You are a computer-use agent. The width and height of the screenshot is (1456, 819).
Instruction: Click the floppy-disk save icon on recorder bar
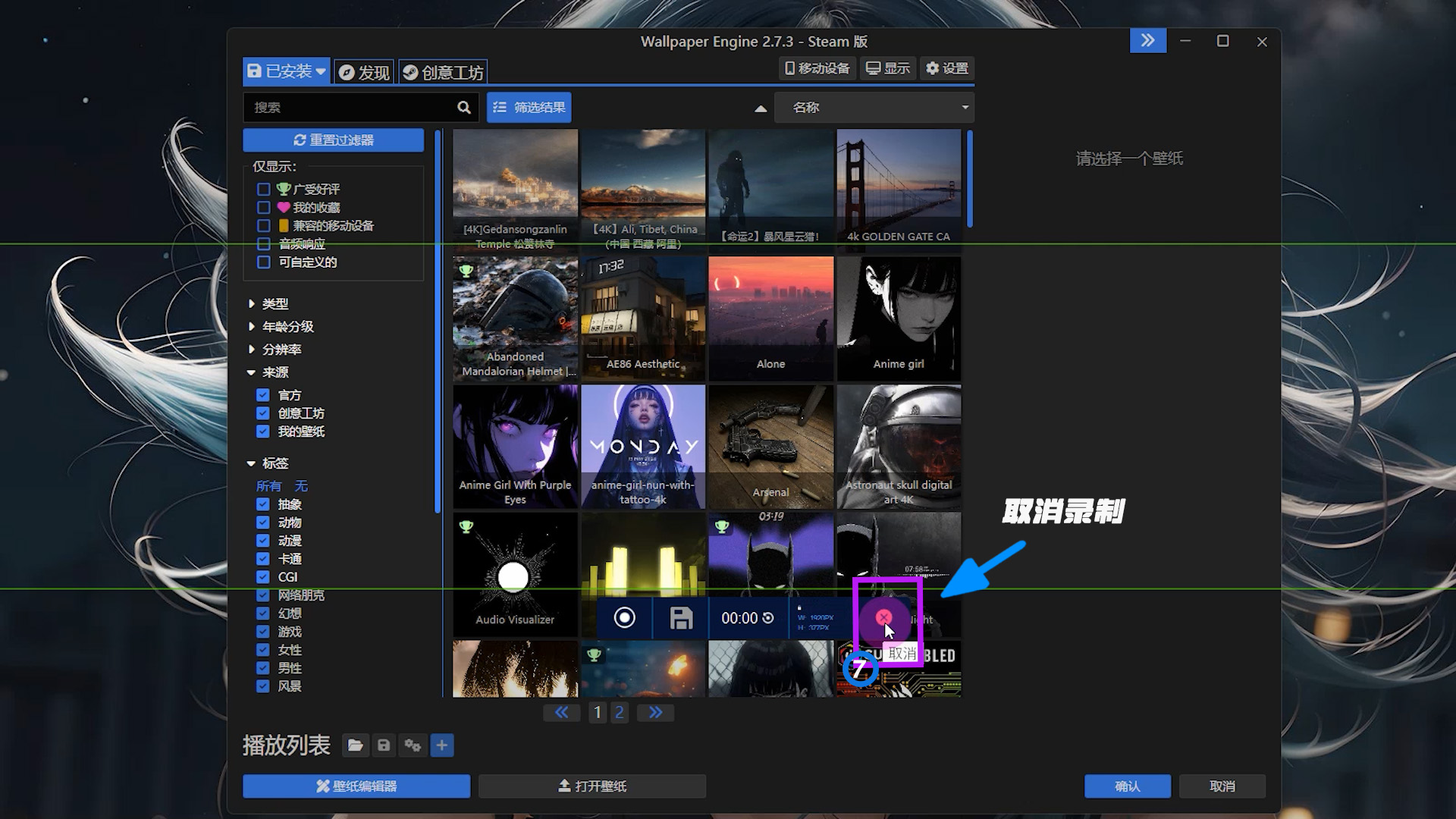click(x=681, y=618)
